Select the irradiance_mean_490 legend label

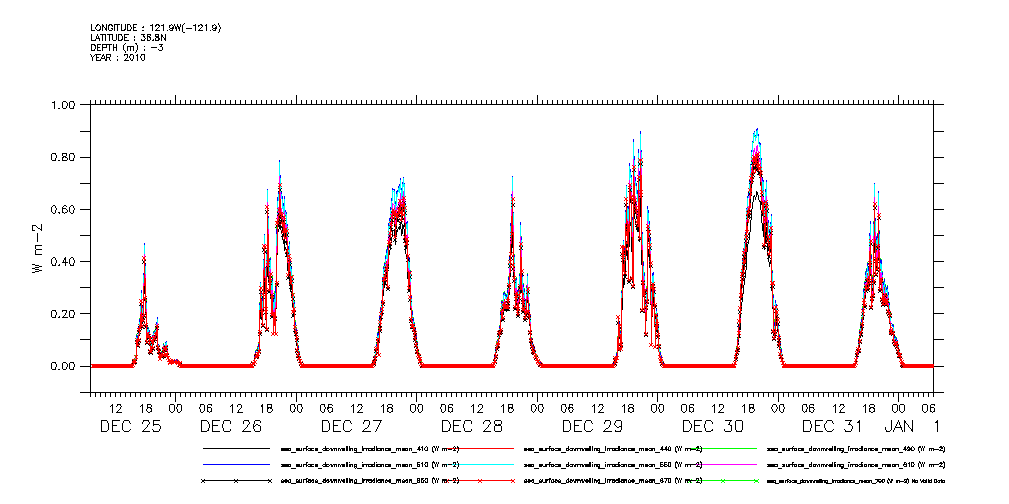856,448
